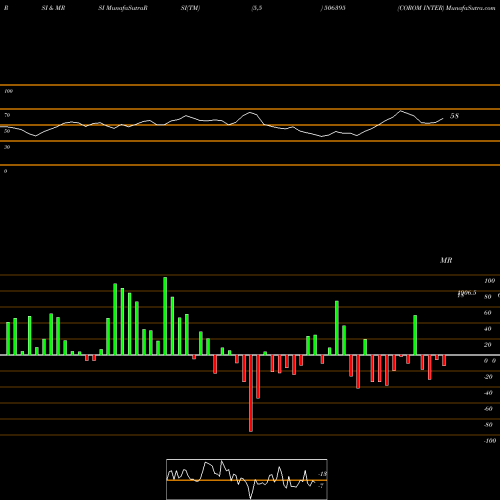Click the tallest green MR histogram bar
500x500 pixels.
165,316
